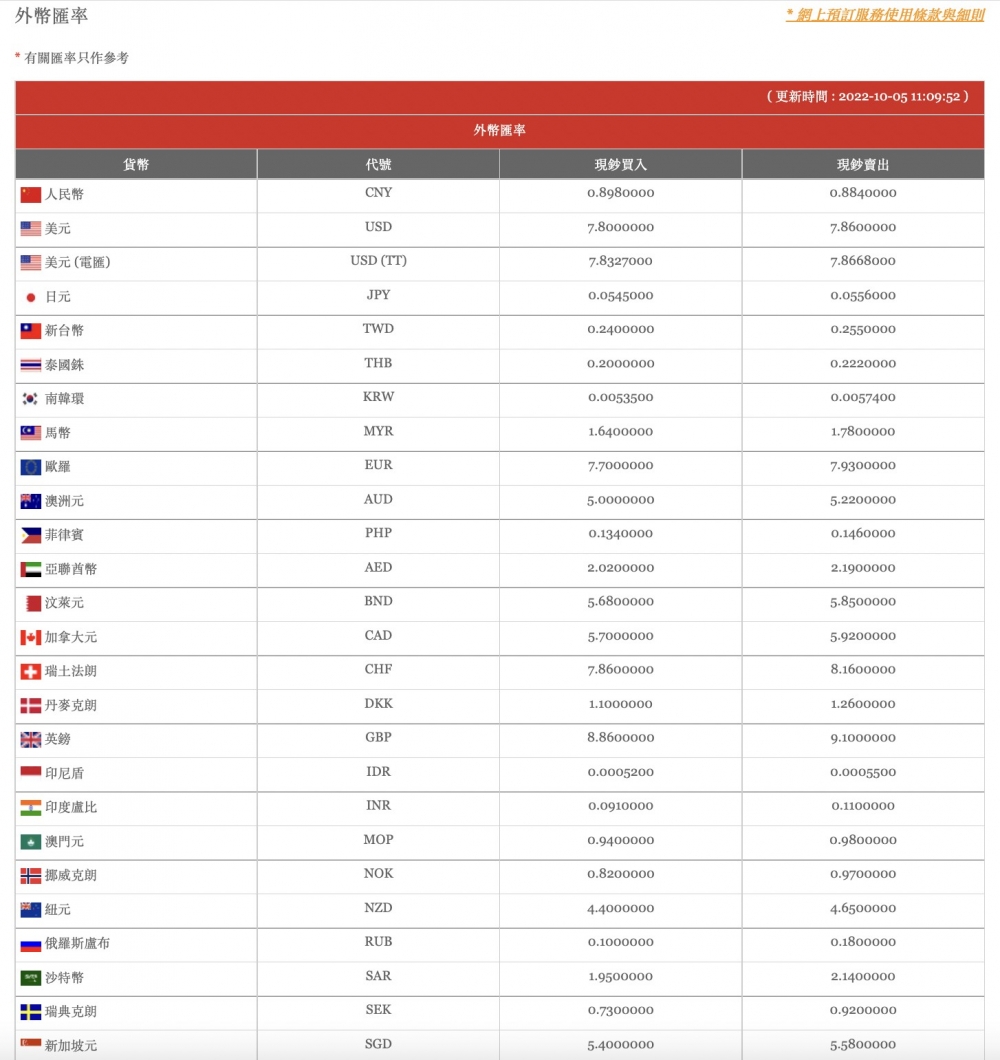Select the USD (TT) exchange rate row

(500, 262)
